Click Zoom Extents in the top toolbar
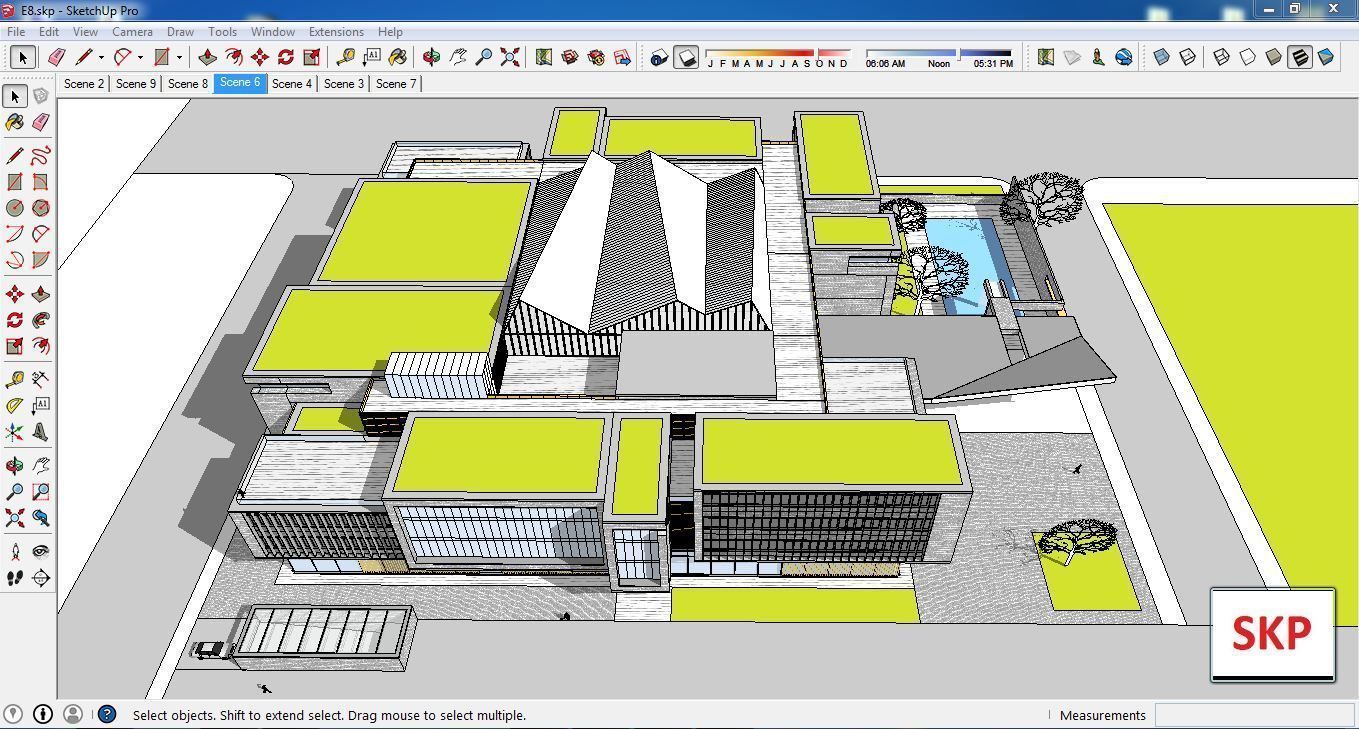This screenshot has width=1359, height=729. [x=510, y=57]
